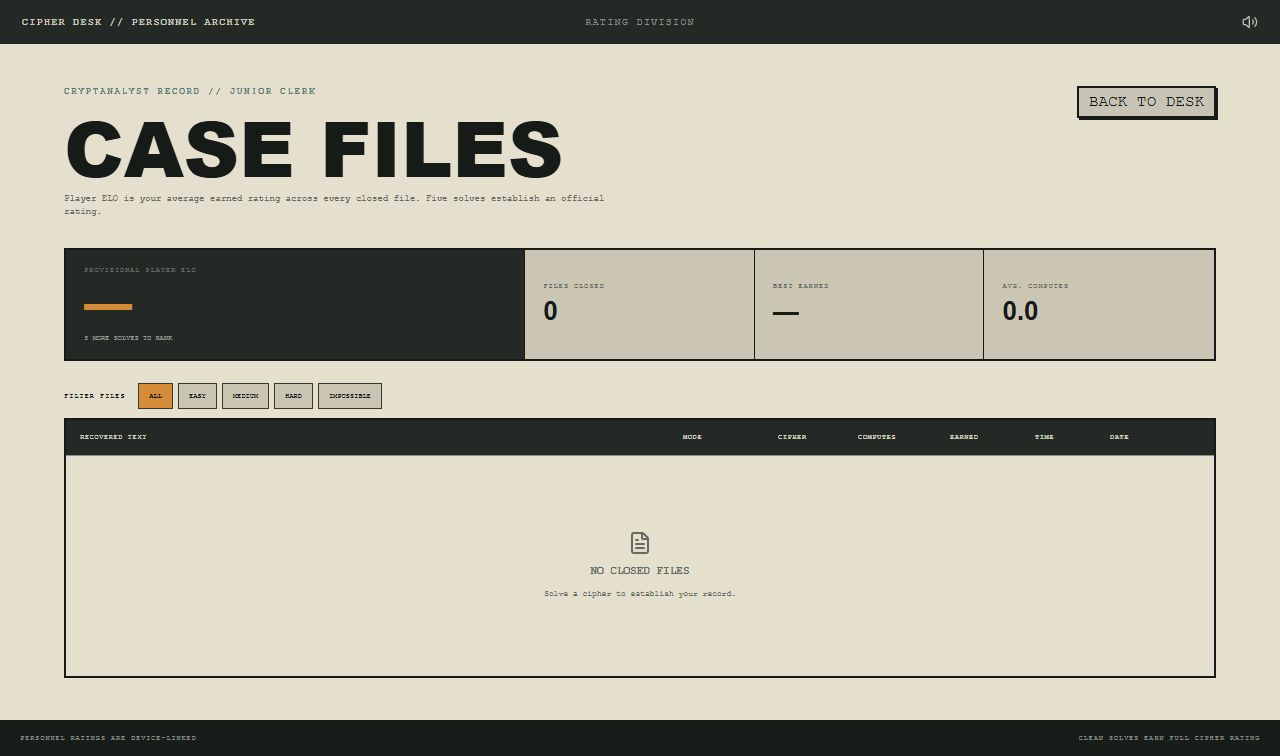Sort table by TIME column

pos(1044,437)
